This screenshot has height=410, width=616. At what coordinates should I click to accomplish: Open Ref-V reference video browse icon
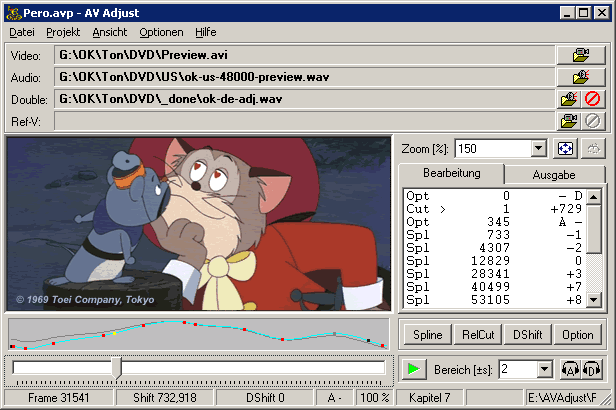[569, 121]
